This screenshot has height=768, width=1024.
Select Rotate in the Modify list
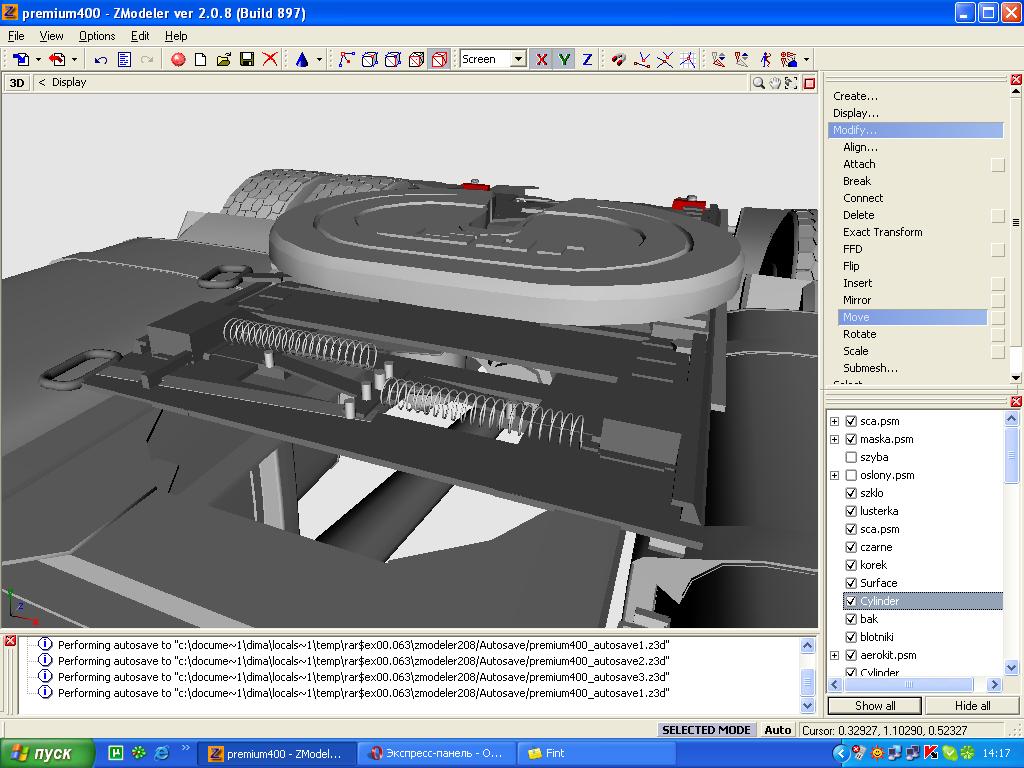[x=859, y=334]
